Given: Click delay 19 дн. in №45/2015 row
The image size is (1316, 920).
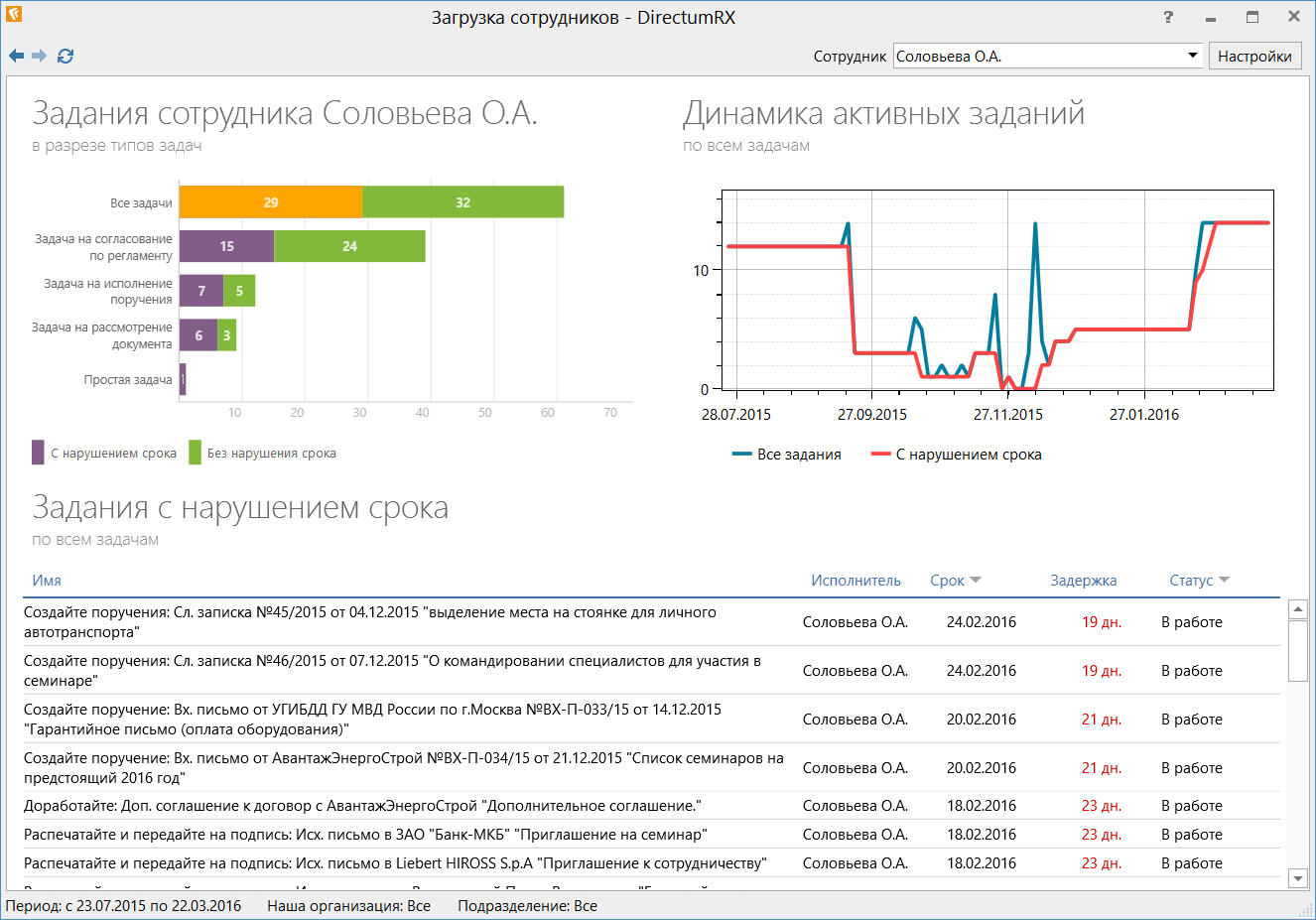Looking at the screenshot, I should (x=1102, y=622).
